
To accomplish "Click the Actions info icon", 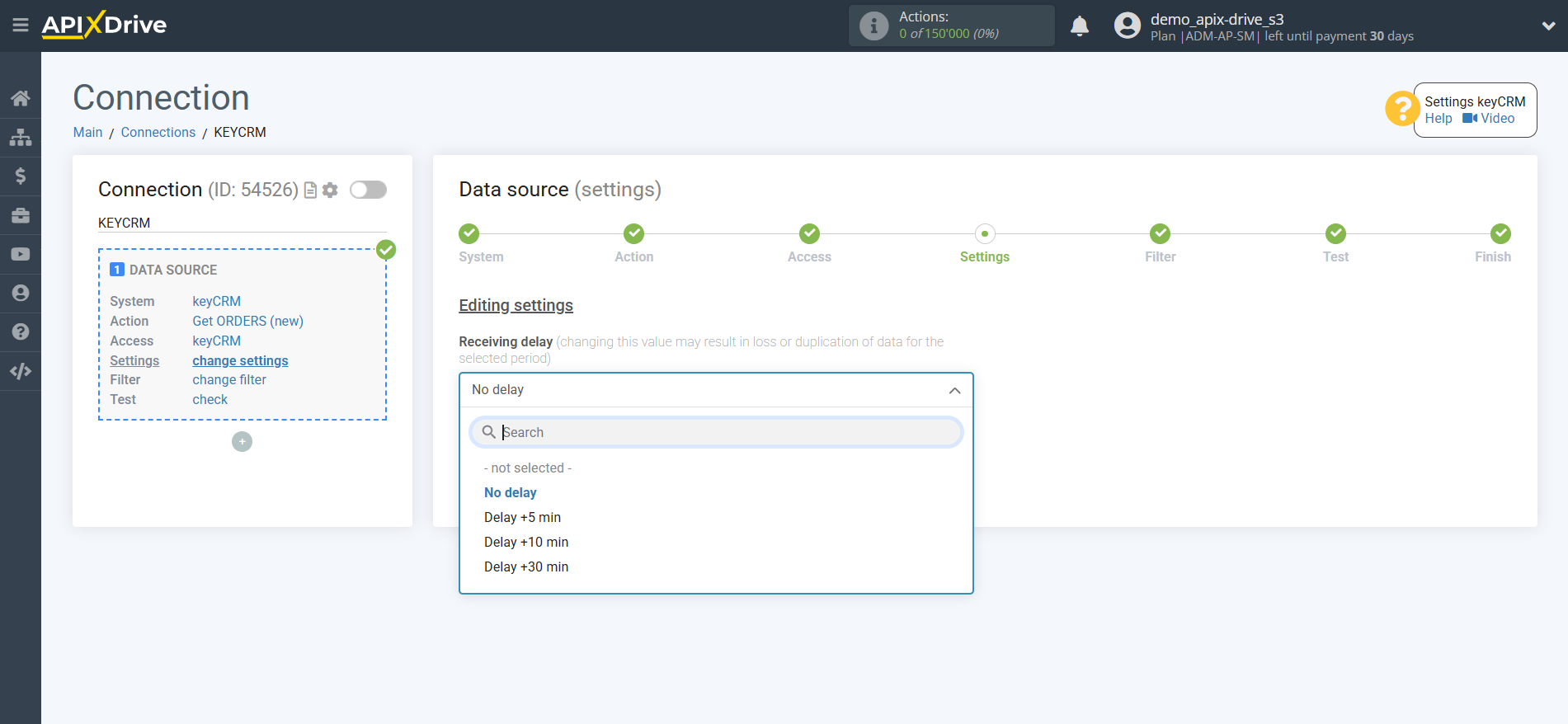I will 874,26.
